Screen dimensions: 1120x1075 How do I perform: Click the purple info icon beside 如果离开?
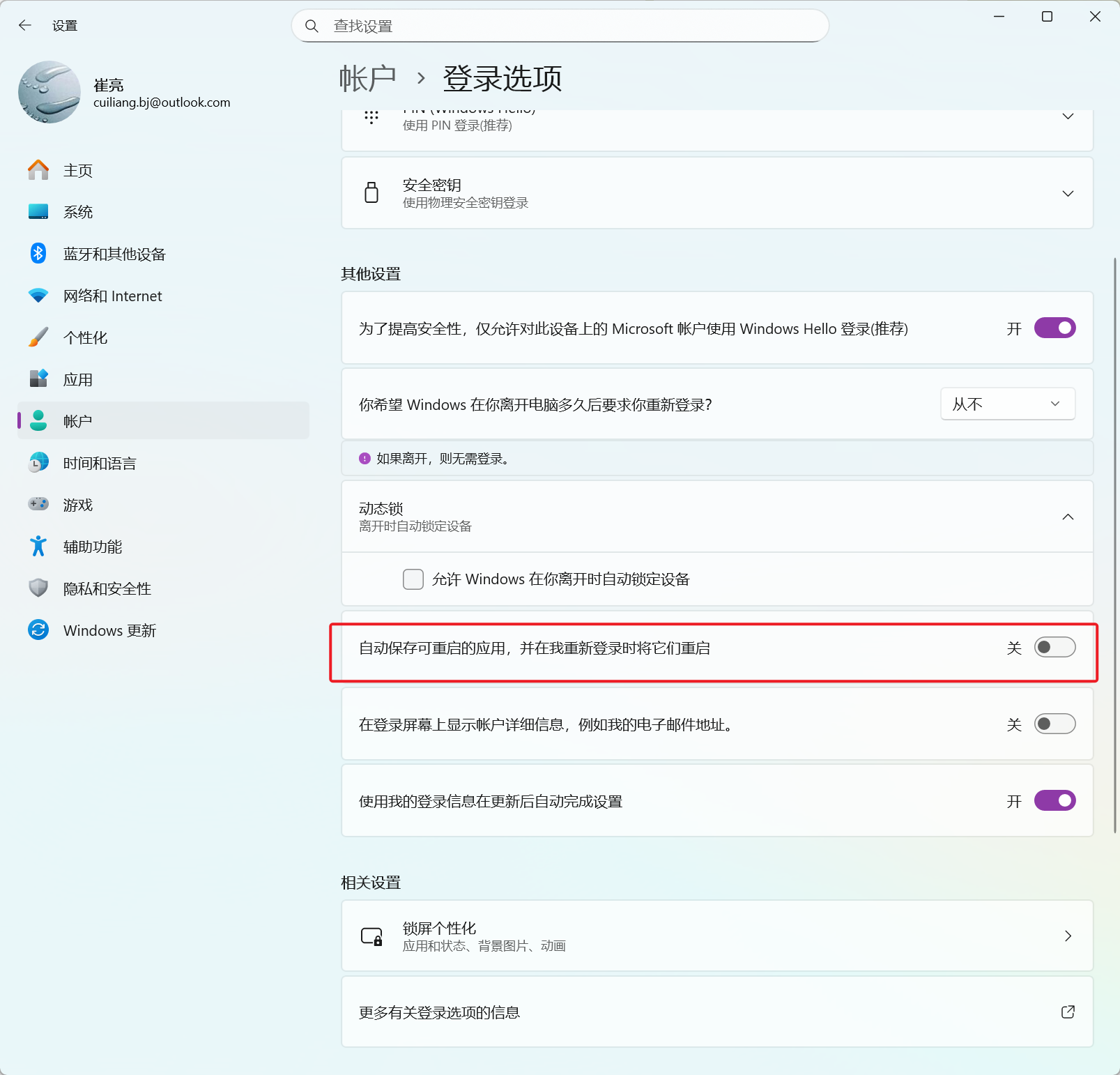click(x=365, y=459)
